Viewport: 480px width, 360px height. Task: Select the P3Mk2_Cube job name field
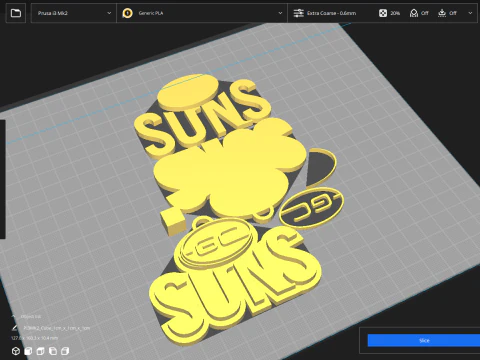point(57,328)
